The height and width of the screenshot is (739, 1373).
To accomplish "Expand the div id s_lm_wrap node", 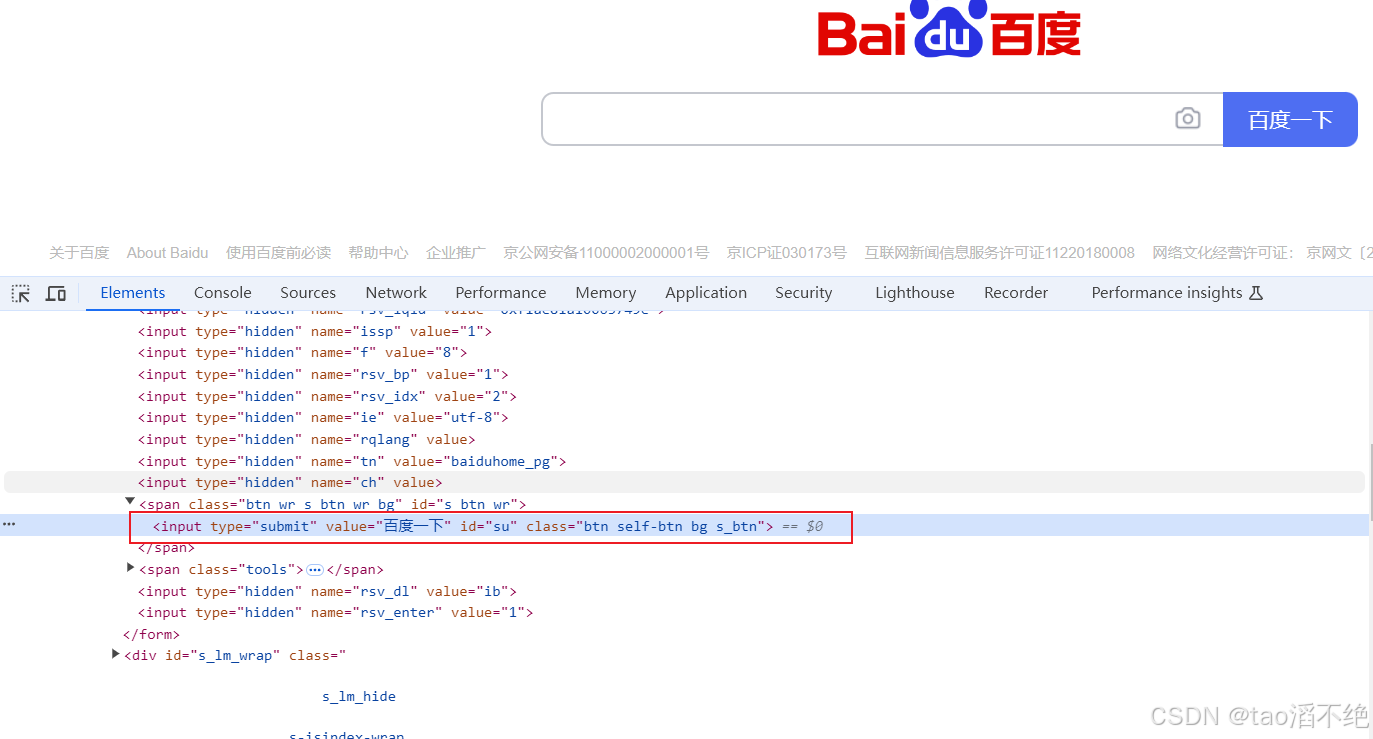I will (x=116, y=654).
